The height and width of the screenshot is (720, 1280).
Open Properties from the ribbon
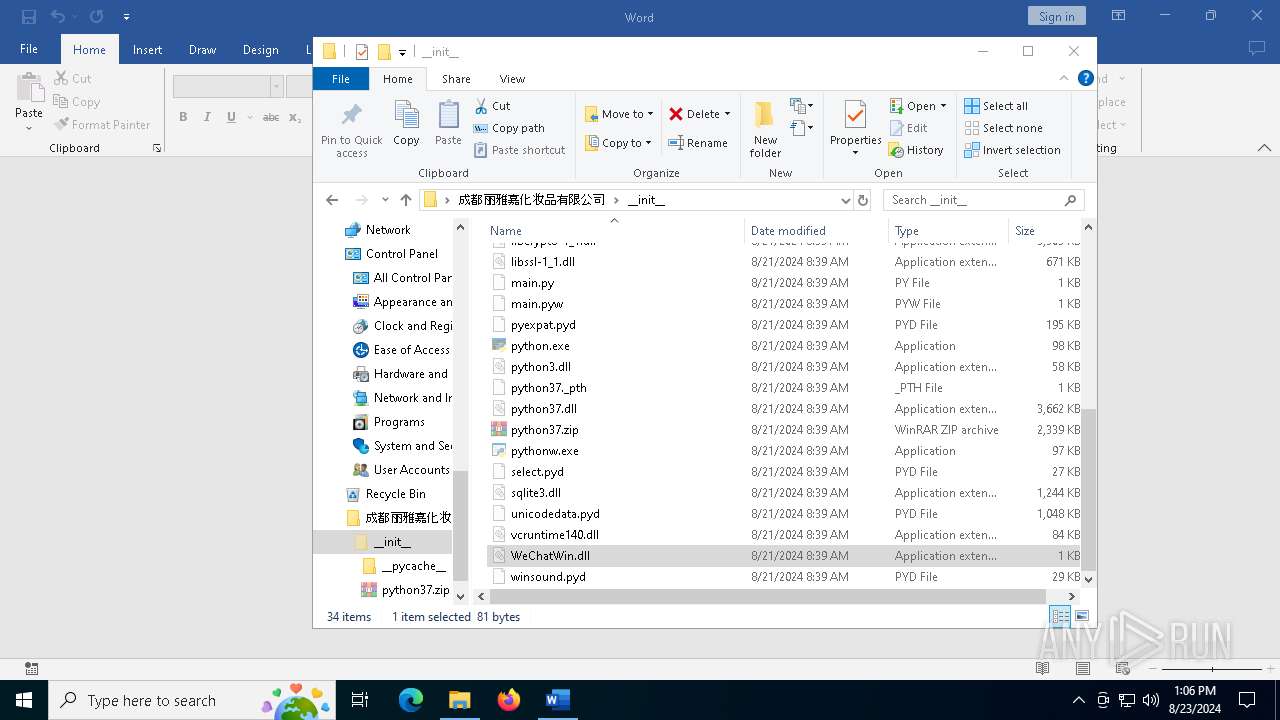[855, 128]
